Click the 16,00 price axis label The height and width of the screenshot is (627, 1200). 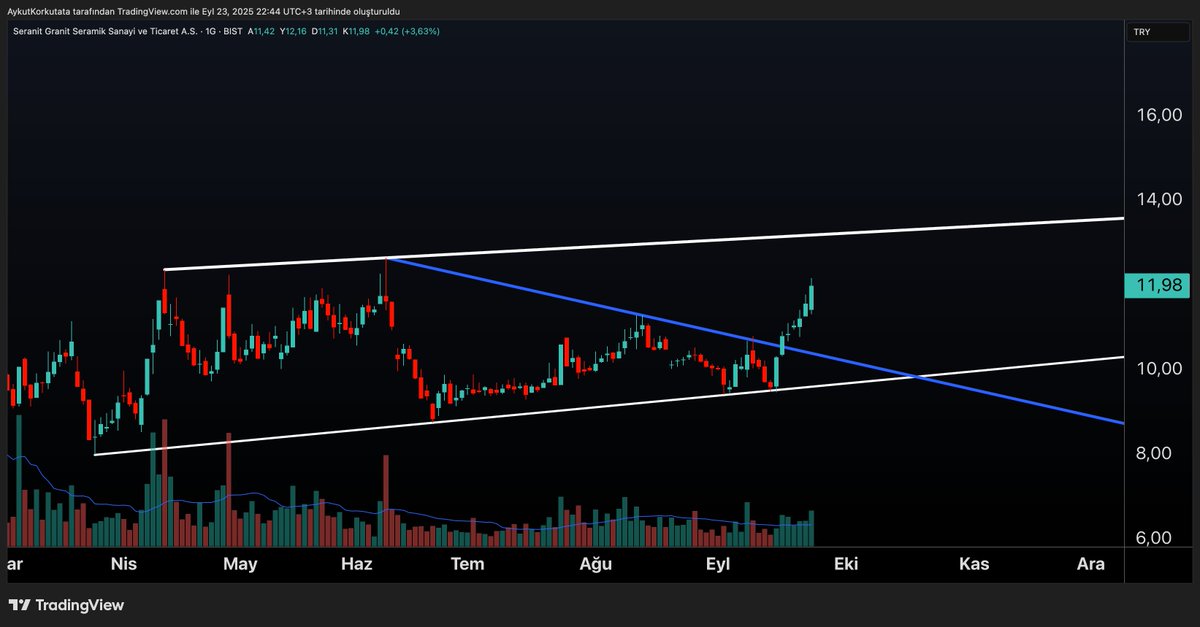point(1158,115)
